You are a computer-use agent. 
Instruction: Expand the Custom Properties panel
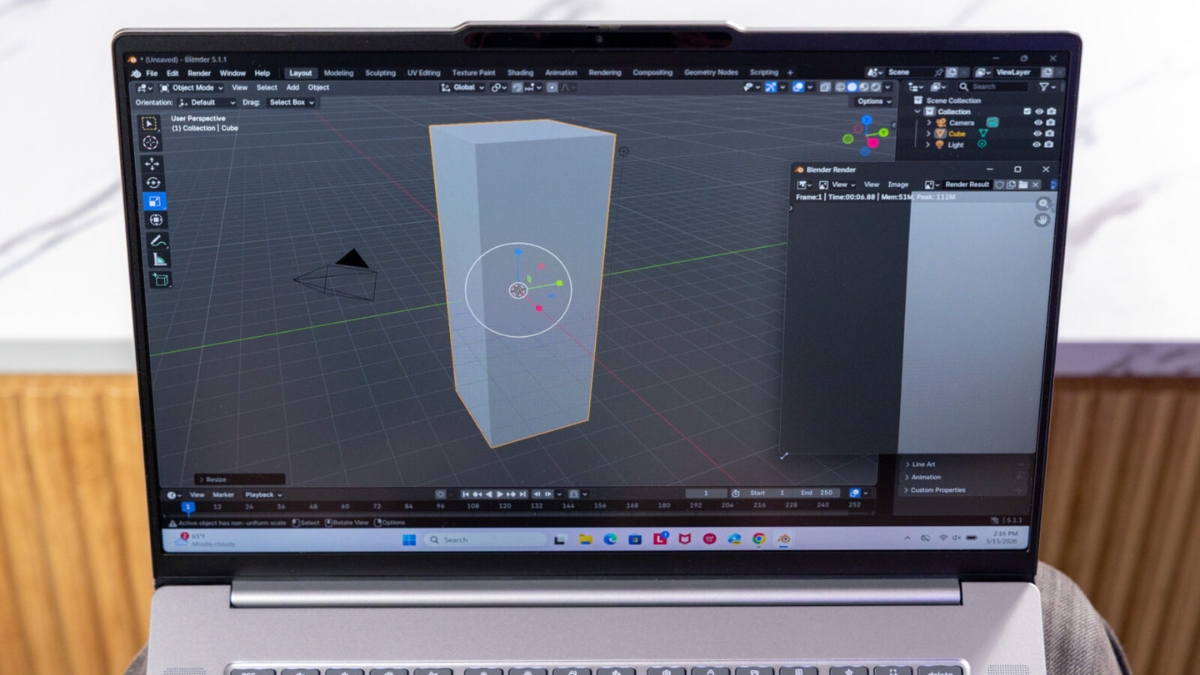[937, 490]
